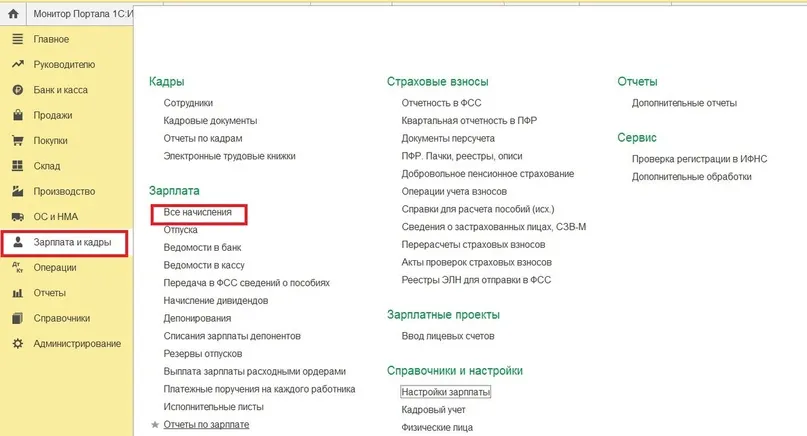This screenshot has height=436, width=807.
Task: Open Добровольное пенсионное страхование
Action: point(488,173)
